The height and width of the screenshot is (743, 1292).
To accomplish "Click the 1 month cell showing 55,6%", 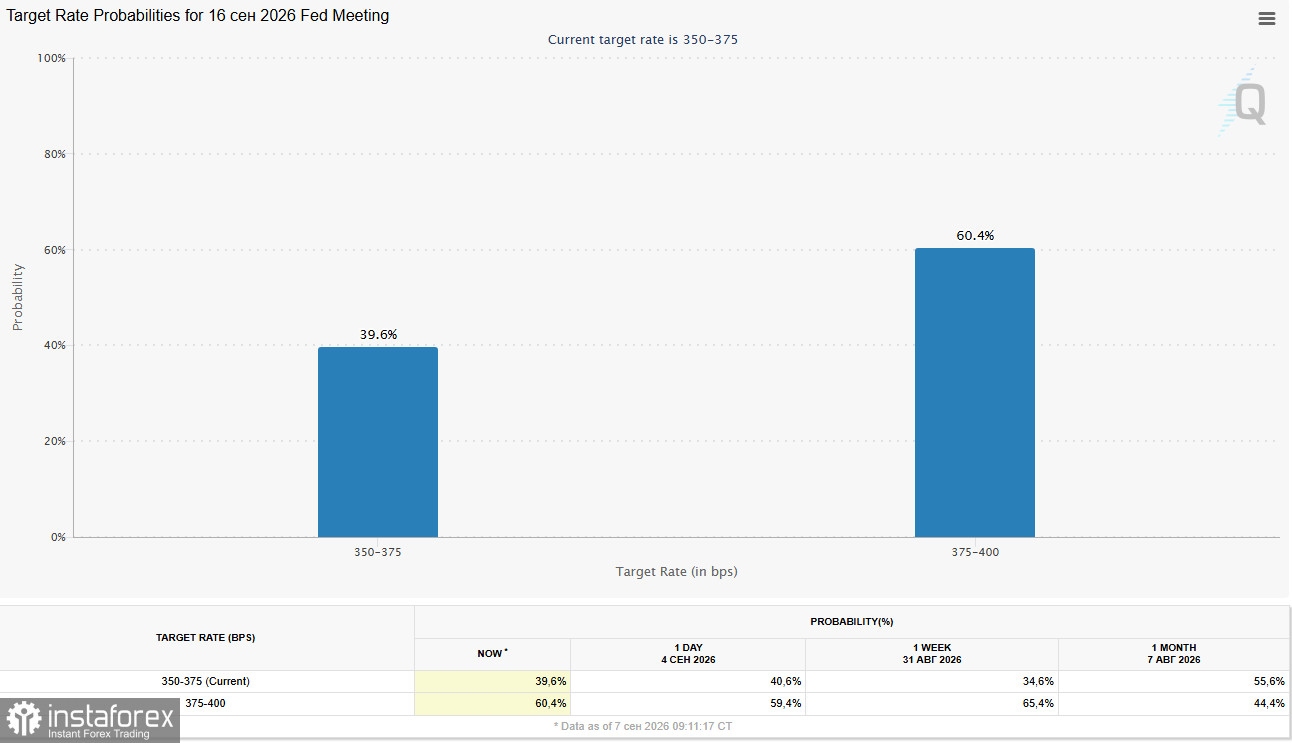I will pyautogui.click(x=1175, y=681).
